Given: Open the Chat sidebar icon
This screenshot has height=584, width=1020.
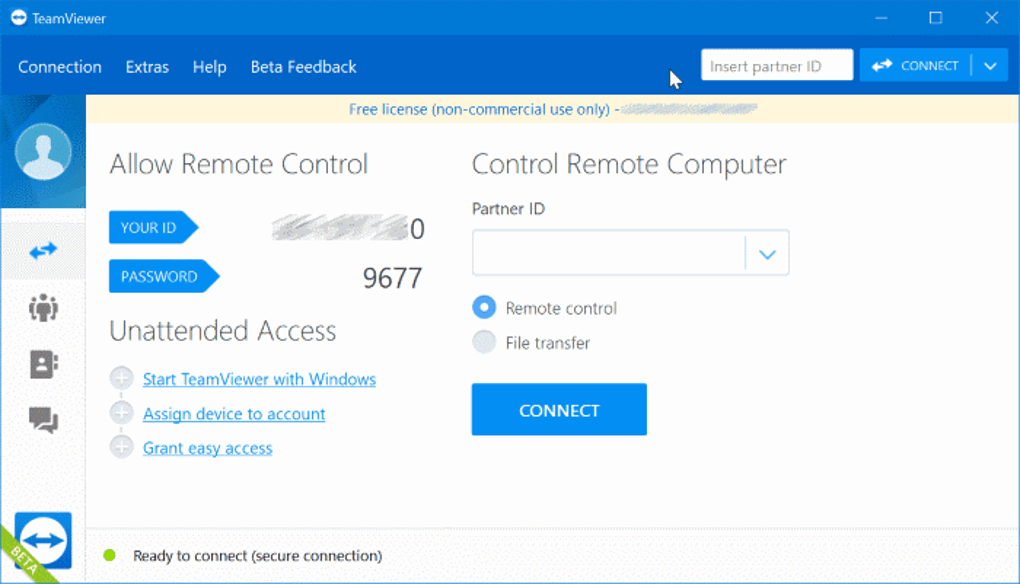Looking at the screenshot, I should [43, 420].
